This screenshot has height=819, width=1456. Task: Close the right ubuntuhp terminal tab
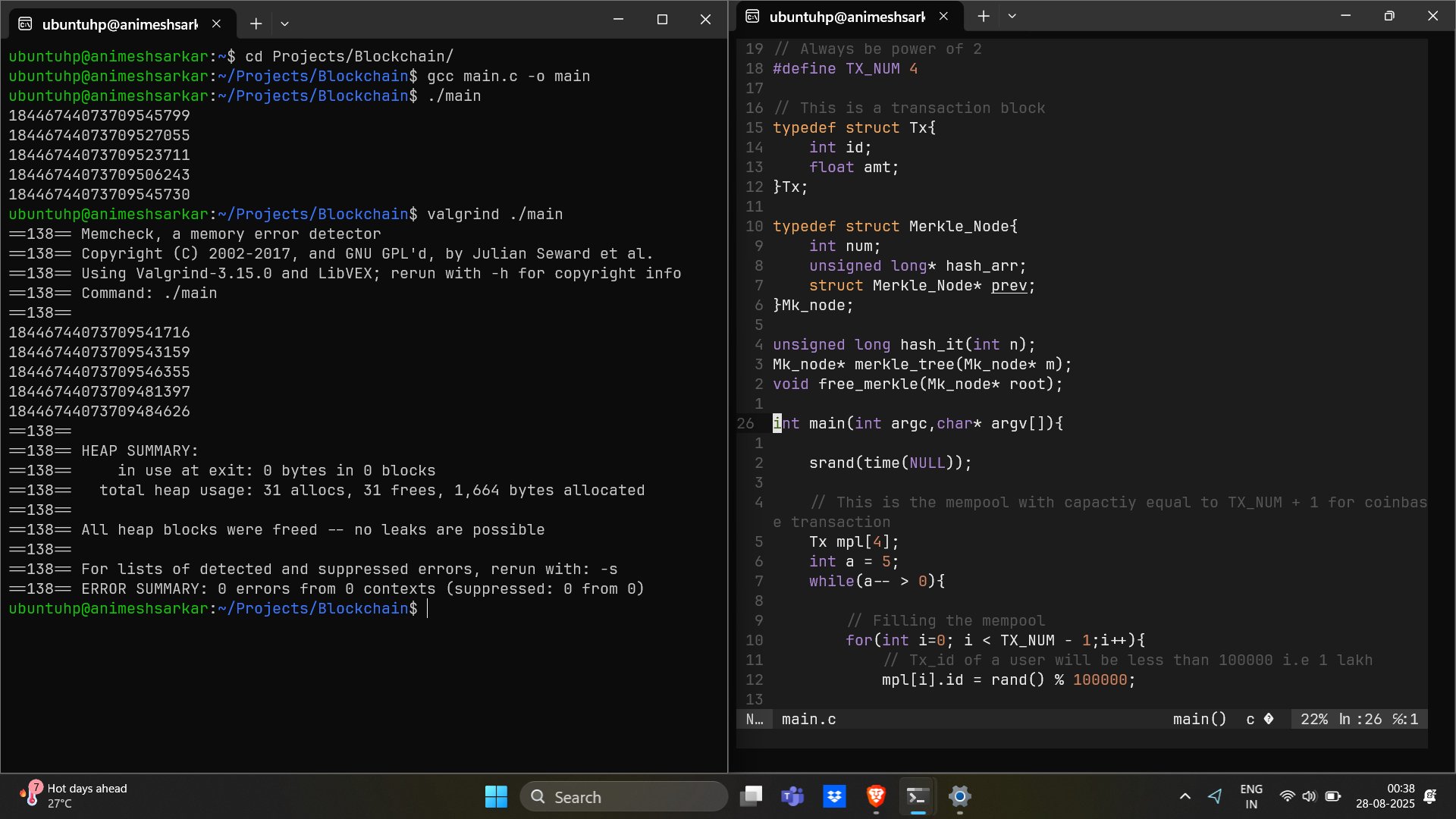(943, 16)
